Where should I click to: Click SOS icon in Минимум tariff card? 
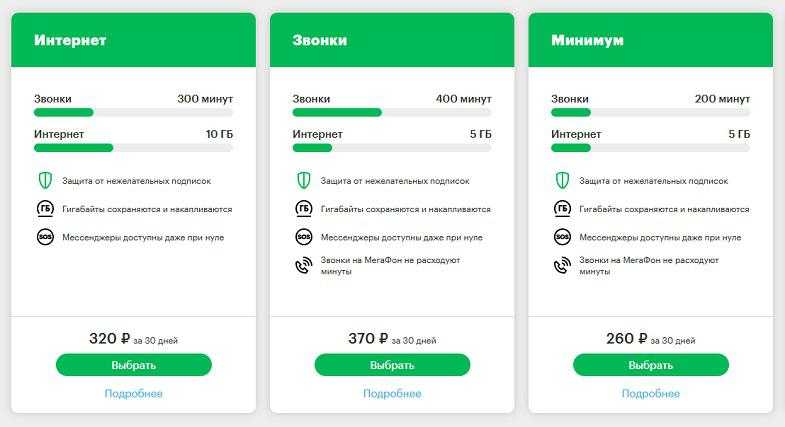(562, 237)
